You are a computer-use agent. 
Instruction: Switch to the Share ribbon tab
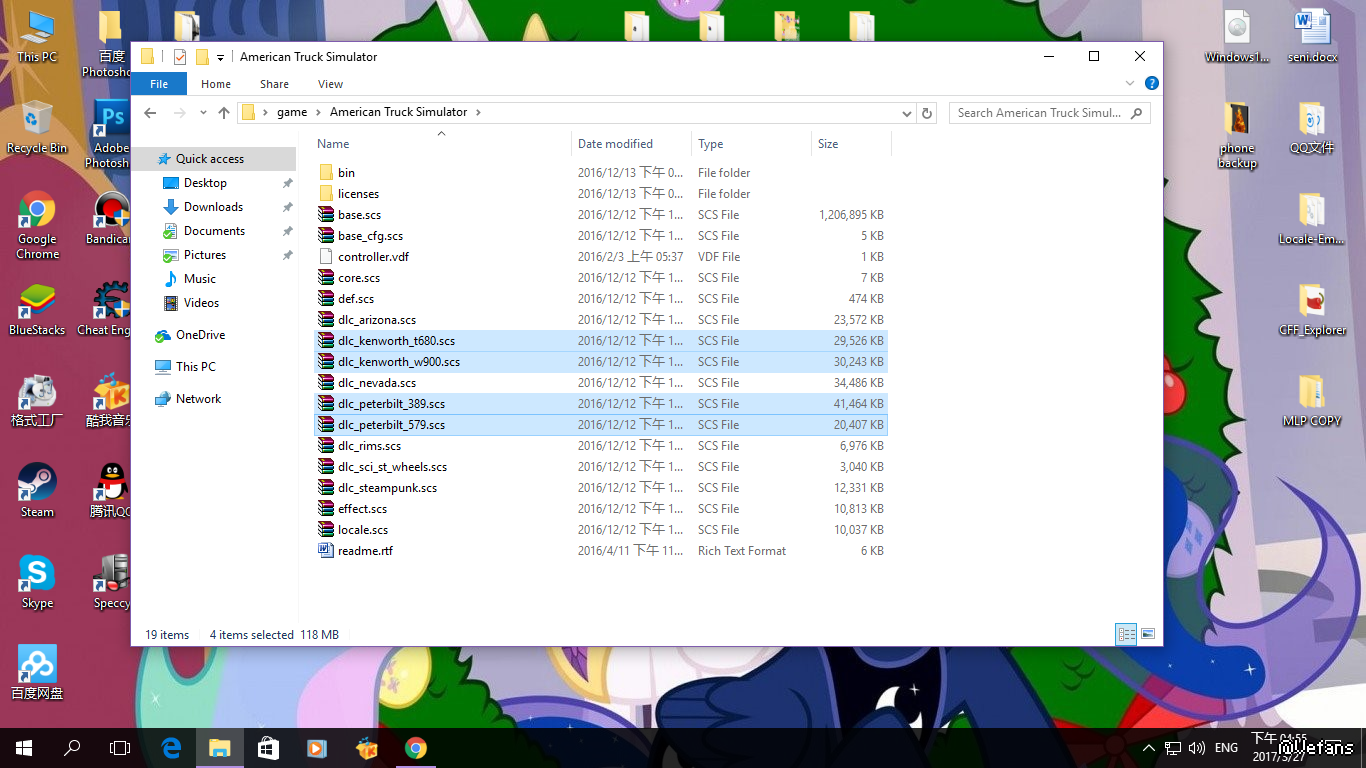click(x=274, y=84)
